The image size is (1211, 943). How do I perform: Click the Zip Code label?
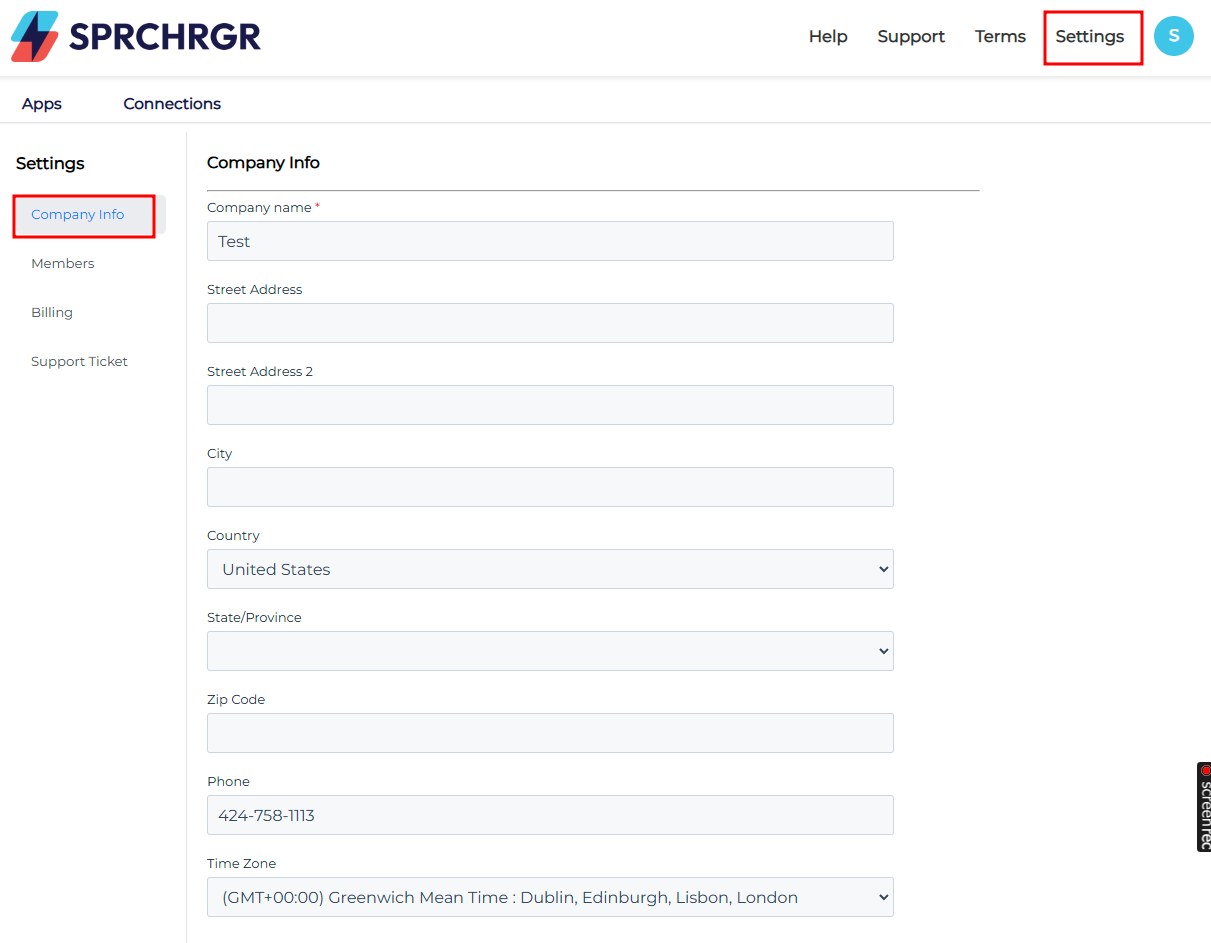click(x=236, y=699)
